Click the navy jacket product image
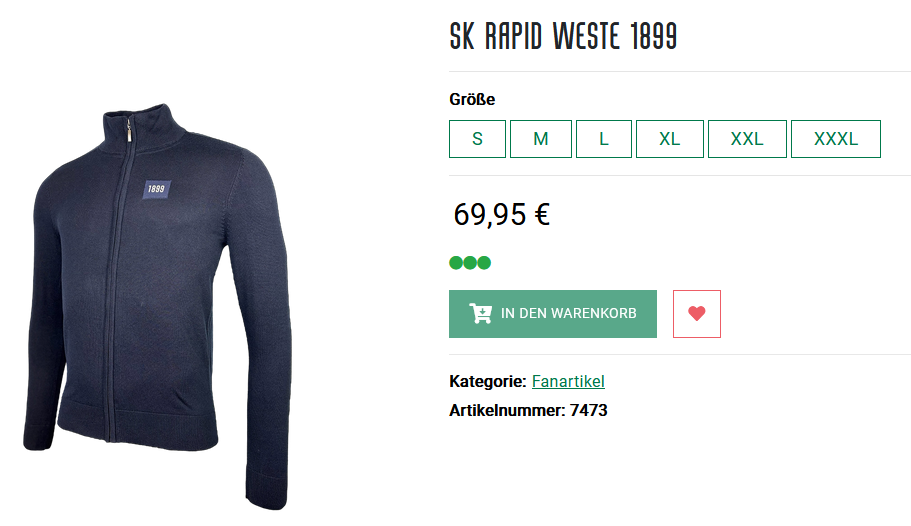Image resolution: width=911 pixels, height=526 pixels. pos(157,306)
